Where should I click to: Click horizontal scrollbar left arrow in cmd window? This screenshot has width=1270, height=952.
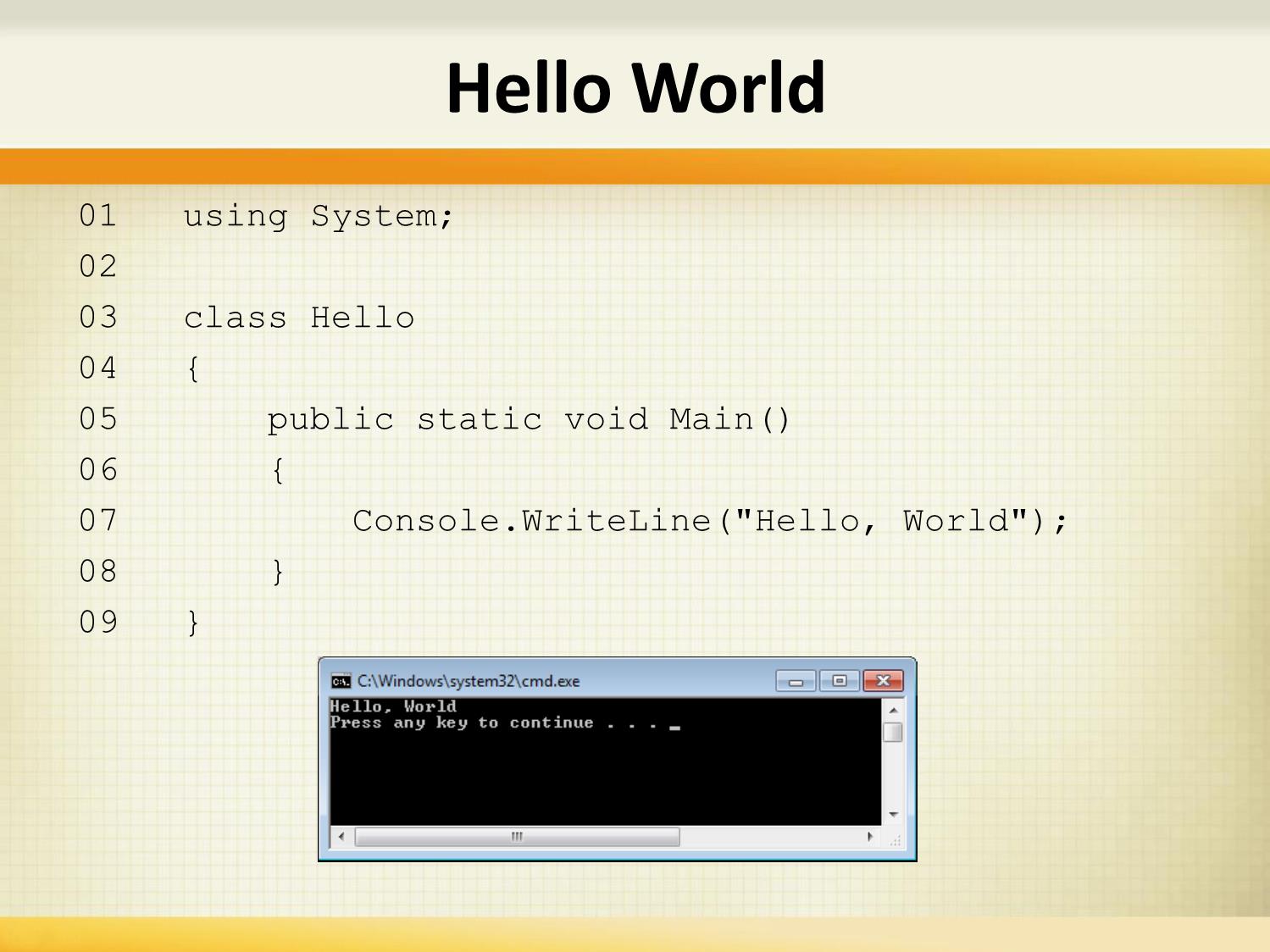341,837
